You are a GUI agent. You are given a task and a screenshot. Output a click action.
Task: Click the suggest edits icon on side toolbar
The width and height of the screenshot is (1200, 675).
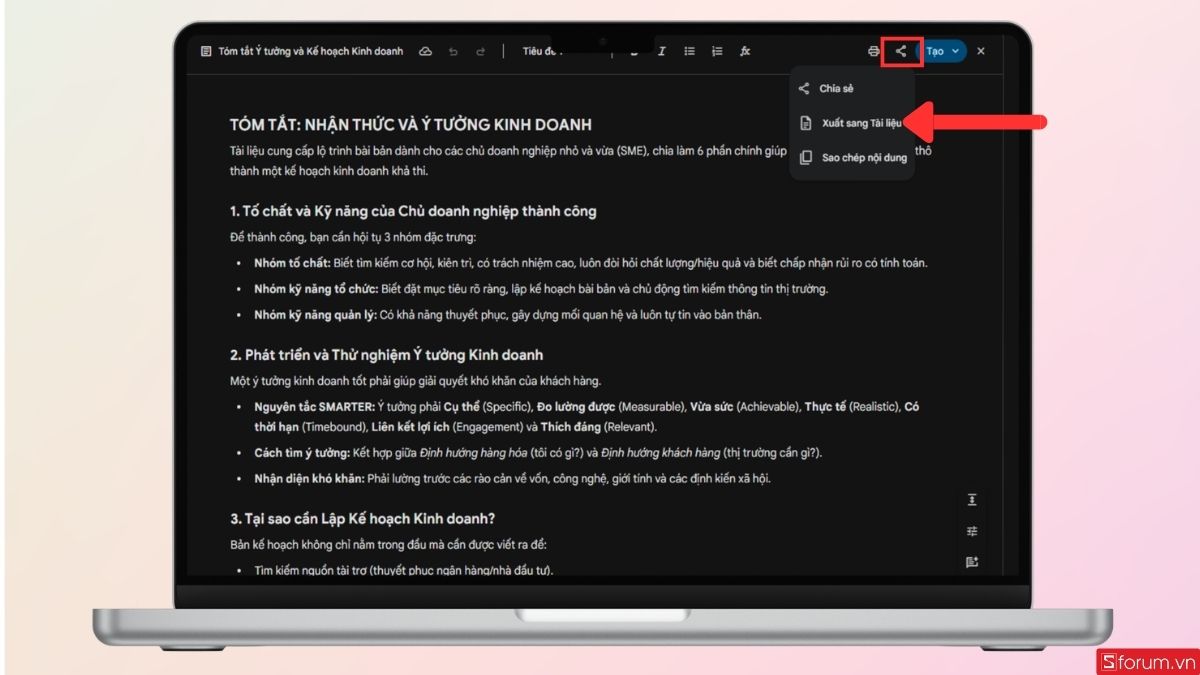972,562
